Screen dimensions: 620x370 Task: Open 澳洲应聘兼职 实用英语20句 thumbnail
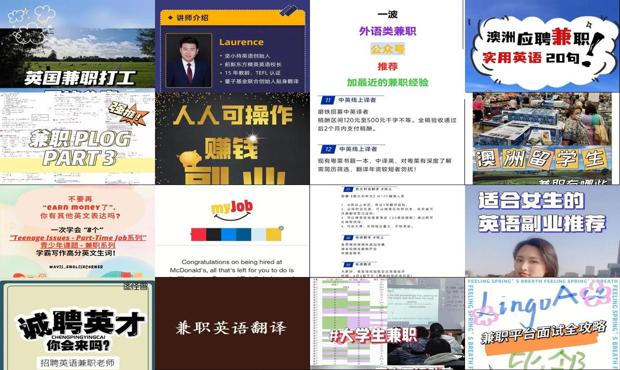(542, 45)
